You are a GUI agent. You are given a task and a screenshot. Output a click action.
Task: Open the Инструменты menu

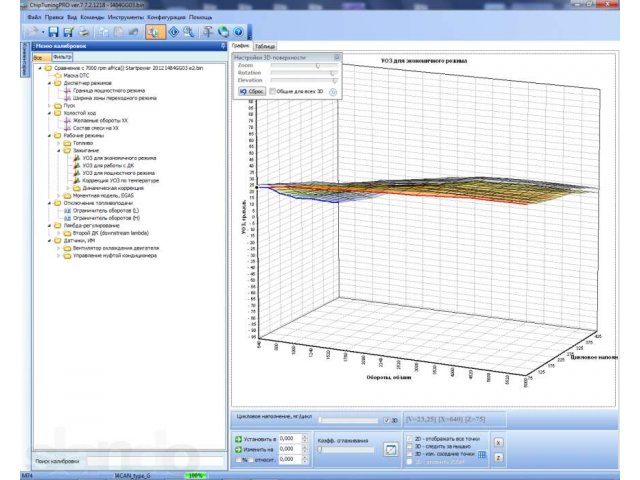125,17
